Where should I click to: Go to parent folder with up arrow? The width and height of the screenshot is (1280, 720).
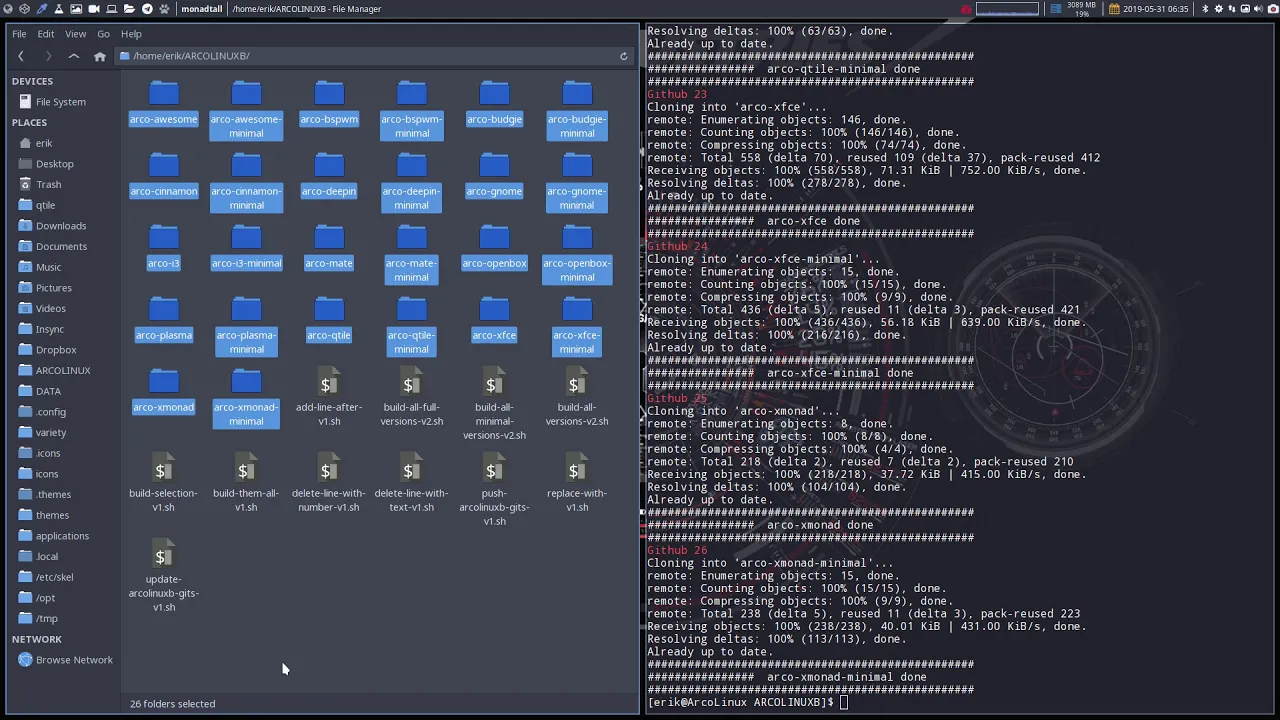(x=74, y=56)
